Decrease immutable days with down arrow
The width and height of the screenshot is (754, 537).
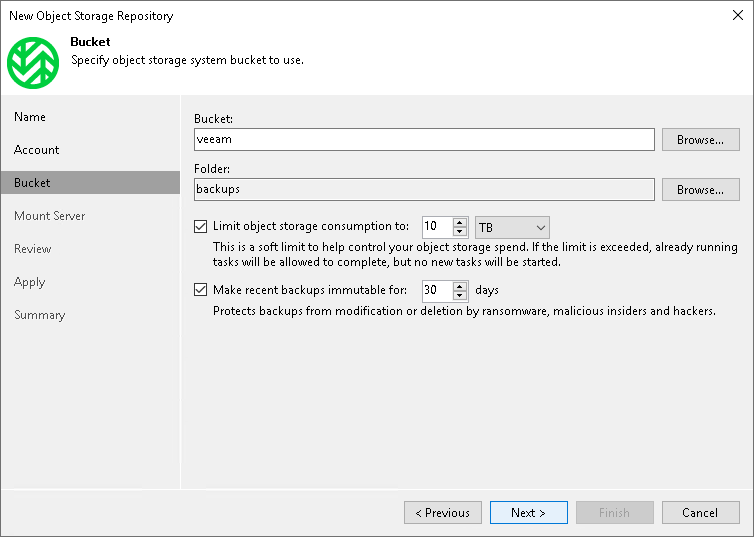click(x=460, y=295)
